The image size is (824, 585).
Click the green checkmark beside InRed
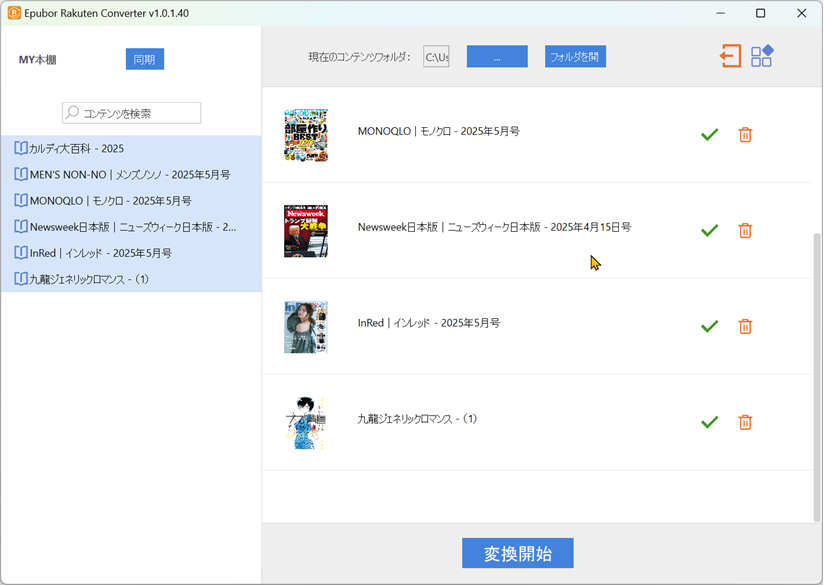709,326
